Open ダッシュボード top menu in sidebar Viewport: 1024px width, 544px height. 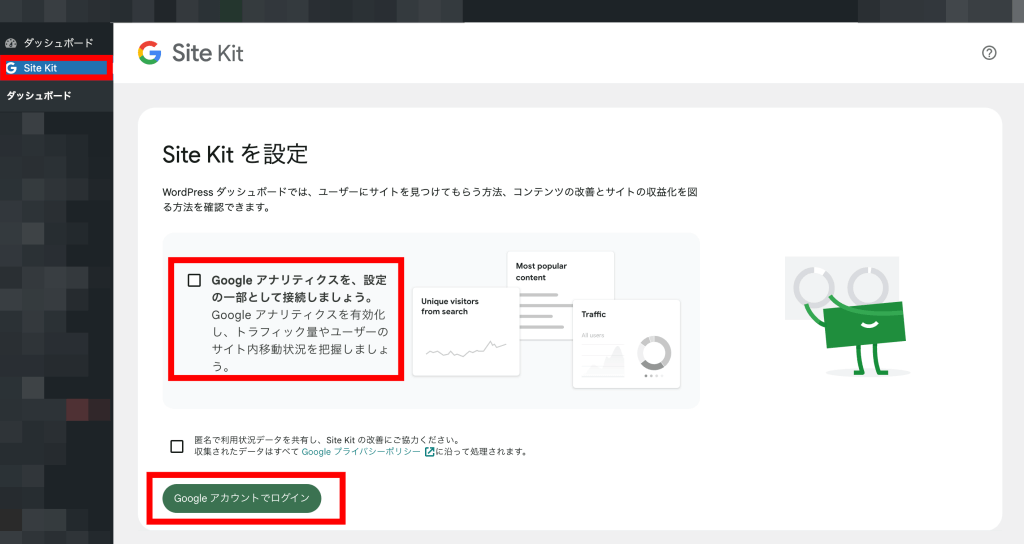tap(56, 43)
